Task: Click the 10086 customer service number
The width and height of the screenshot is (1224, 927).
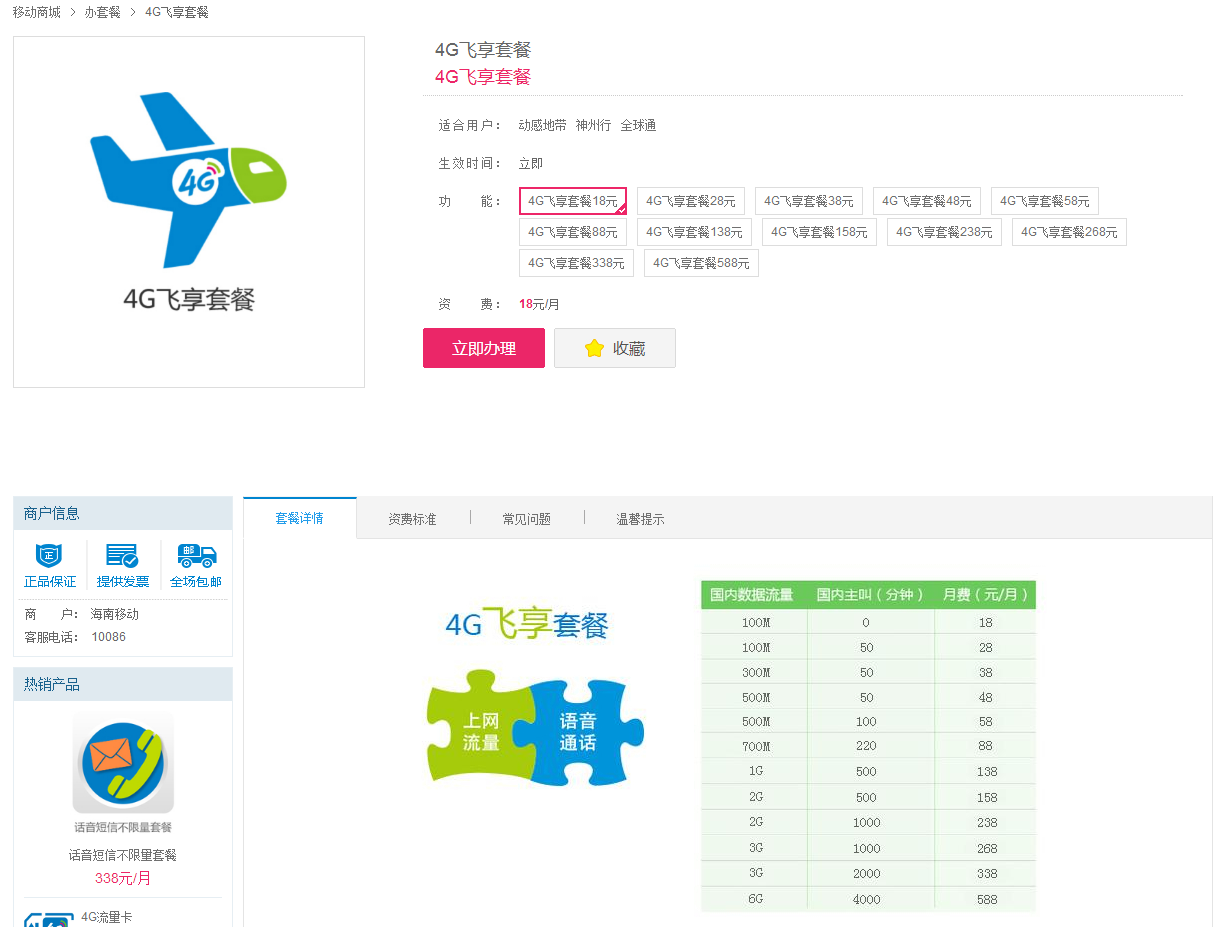Action: 109,637
